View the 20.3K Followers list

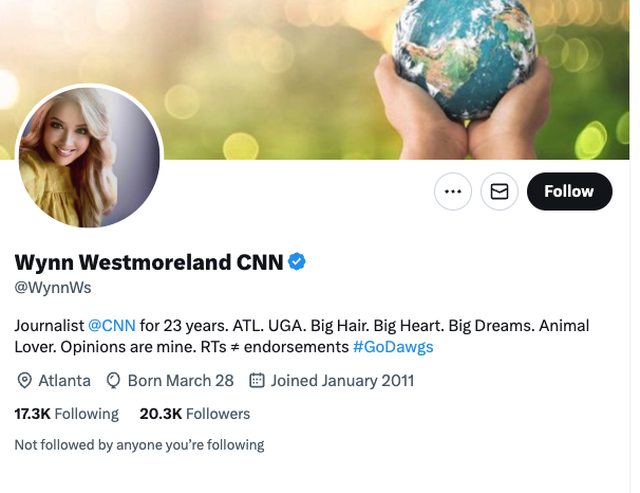click(195, 413)
